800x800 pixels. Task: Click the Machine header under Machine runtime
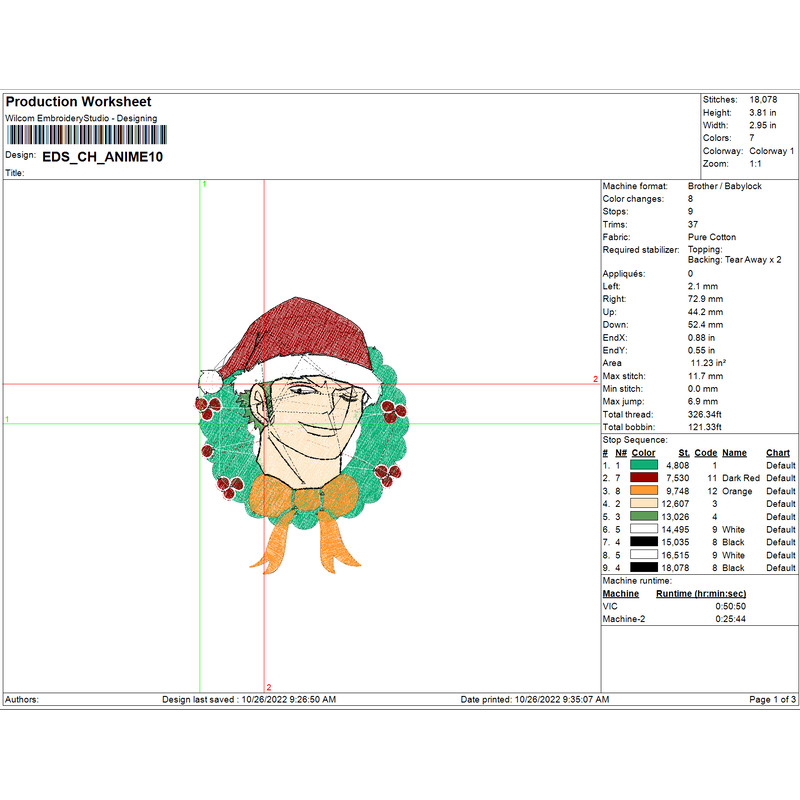coord(620,594)
